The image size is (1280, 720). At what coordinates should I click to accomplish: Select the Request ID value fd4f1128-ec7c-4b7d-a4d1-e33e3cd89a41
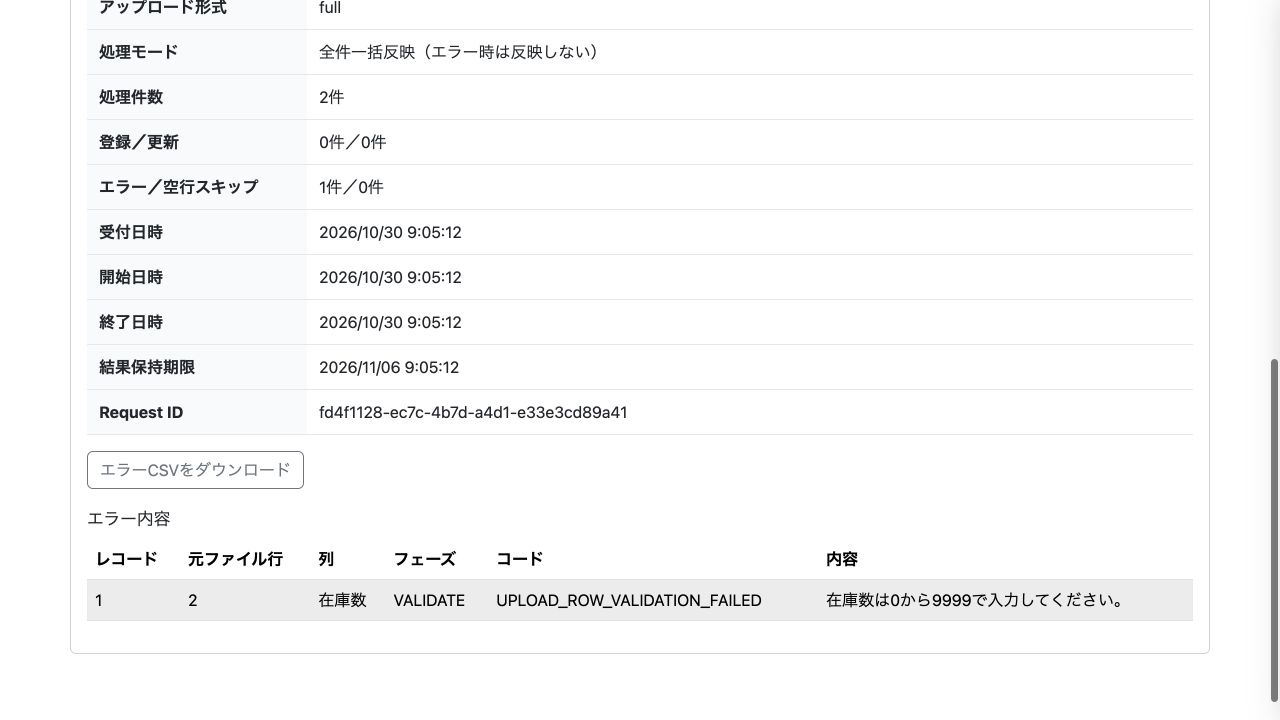coord(473,412)
